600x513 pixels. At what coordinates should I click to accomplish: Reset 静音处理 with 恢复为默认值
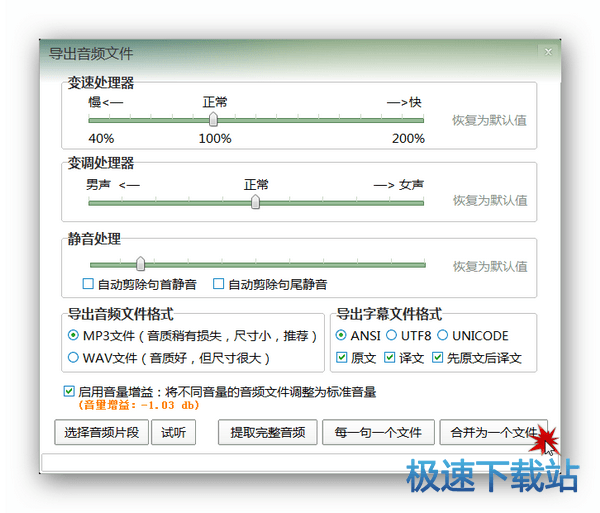pos(490,266)
